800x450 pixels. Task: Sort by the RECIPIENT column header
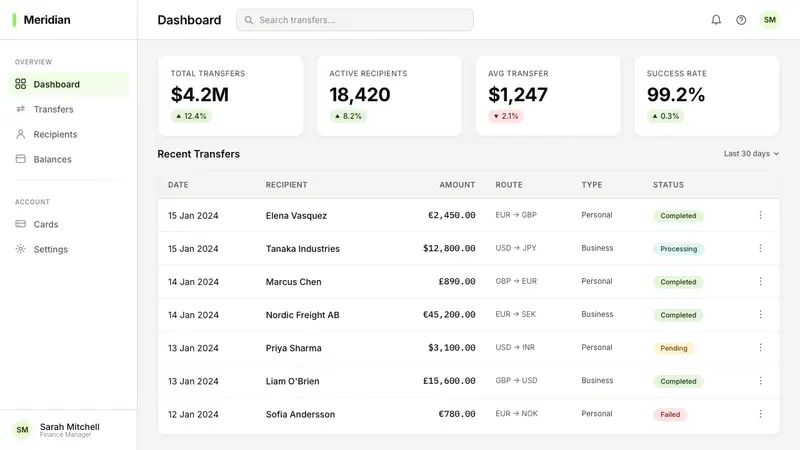(286, 185)
